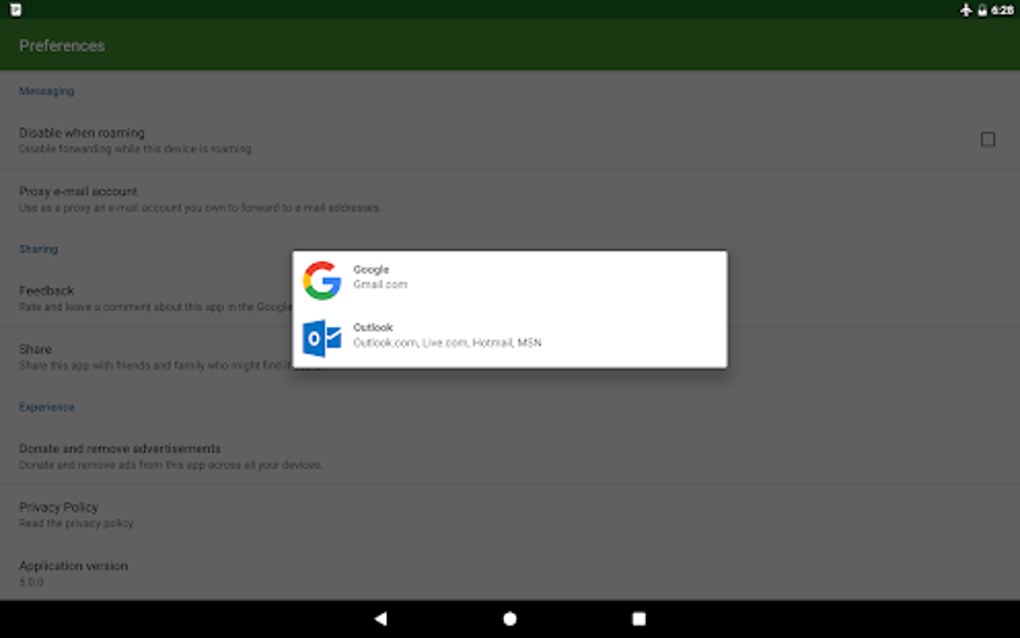Open notification icon in status bar
Viewport: 1020px width, 638px height.
[x=16, y=10]
